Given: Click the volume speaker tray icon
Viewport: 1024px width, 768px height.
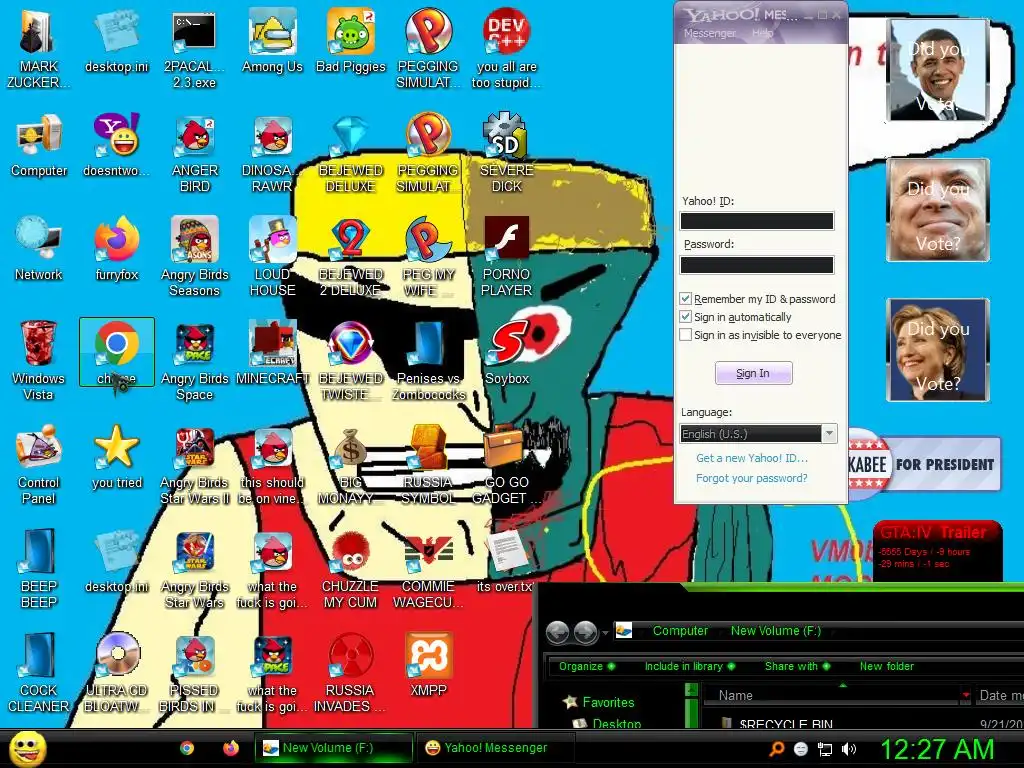Looking at the screenshot, I should [848, 749].
